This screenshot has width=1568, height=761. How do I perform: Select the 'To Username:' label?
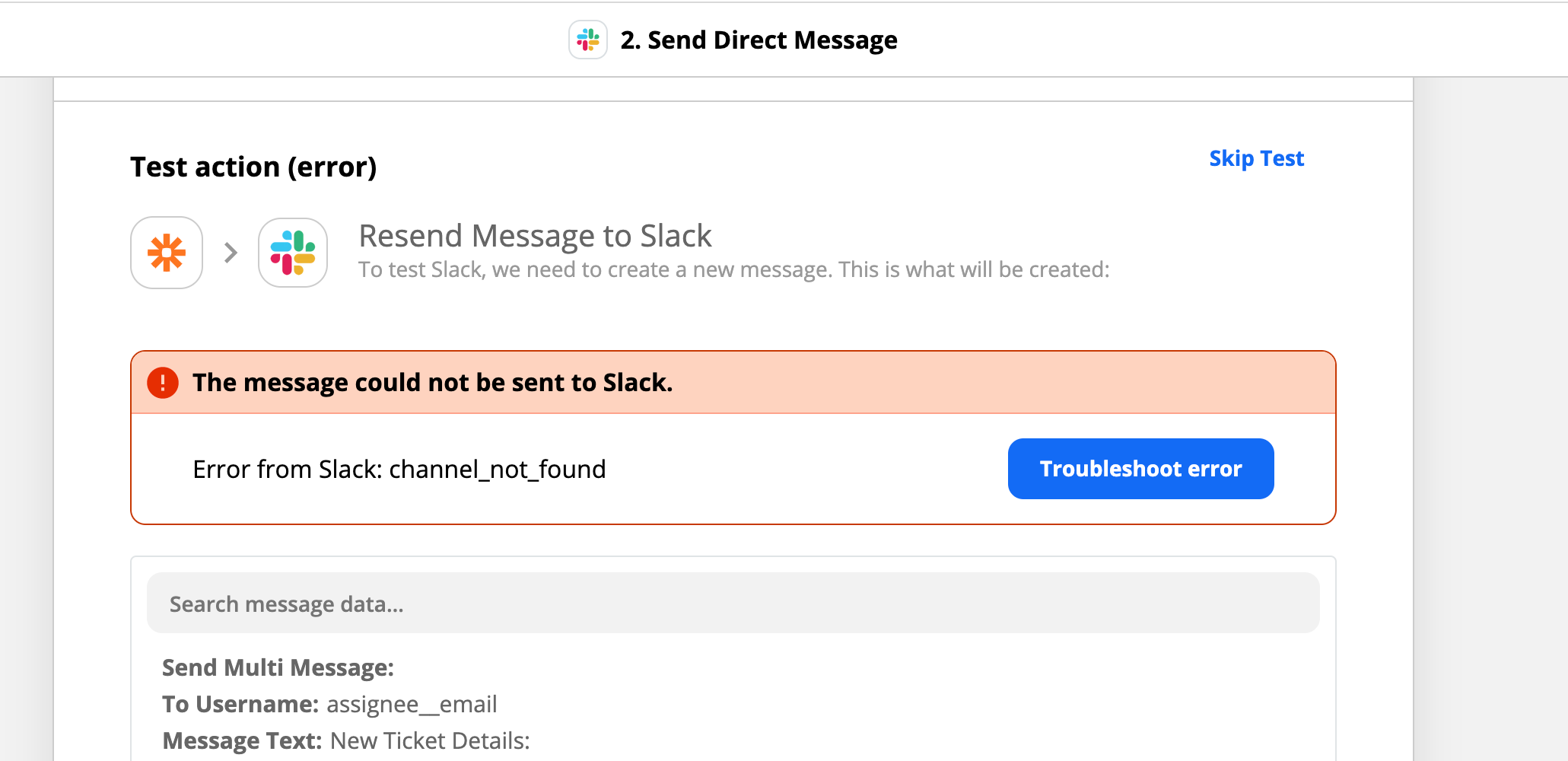point(240,704)
